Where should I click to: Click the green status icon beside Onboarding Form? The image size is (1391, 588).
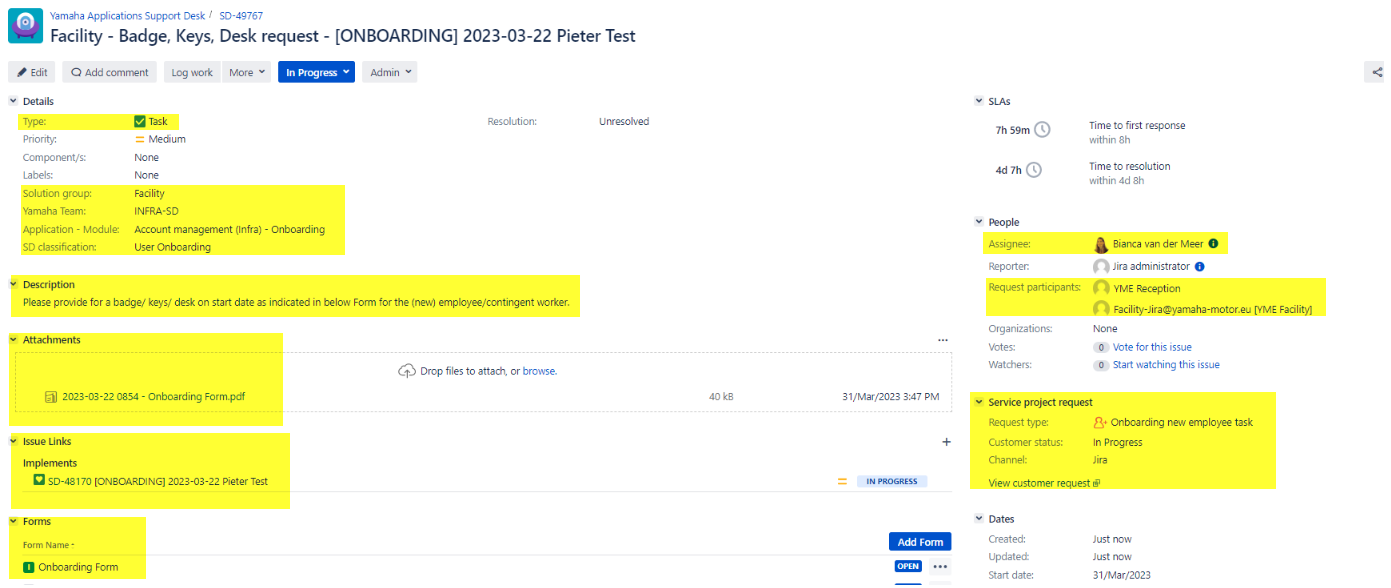pos(29,567)
